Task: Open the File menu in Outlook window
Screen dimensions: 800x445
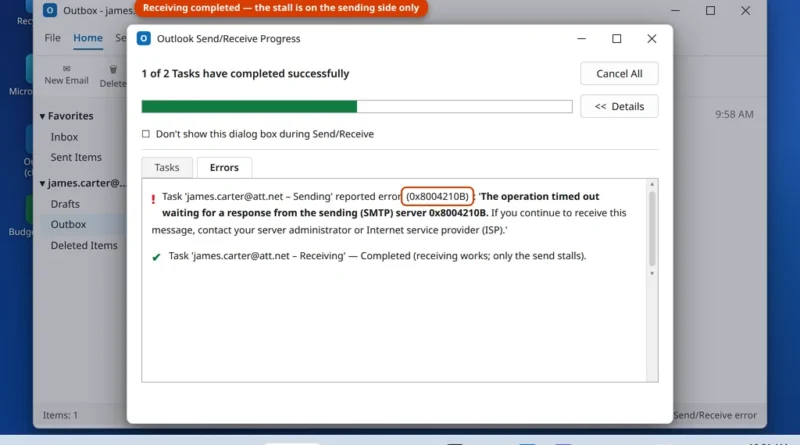Action: (x=52, y=38)
